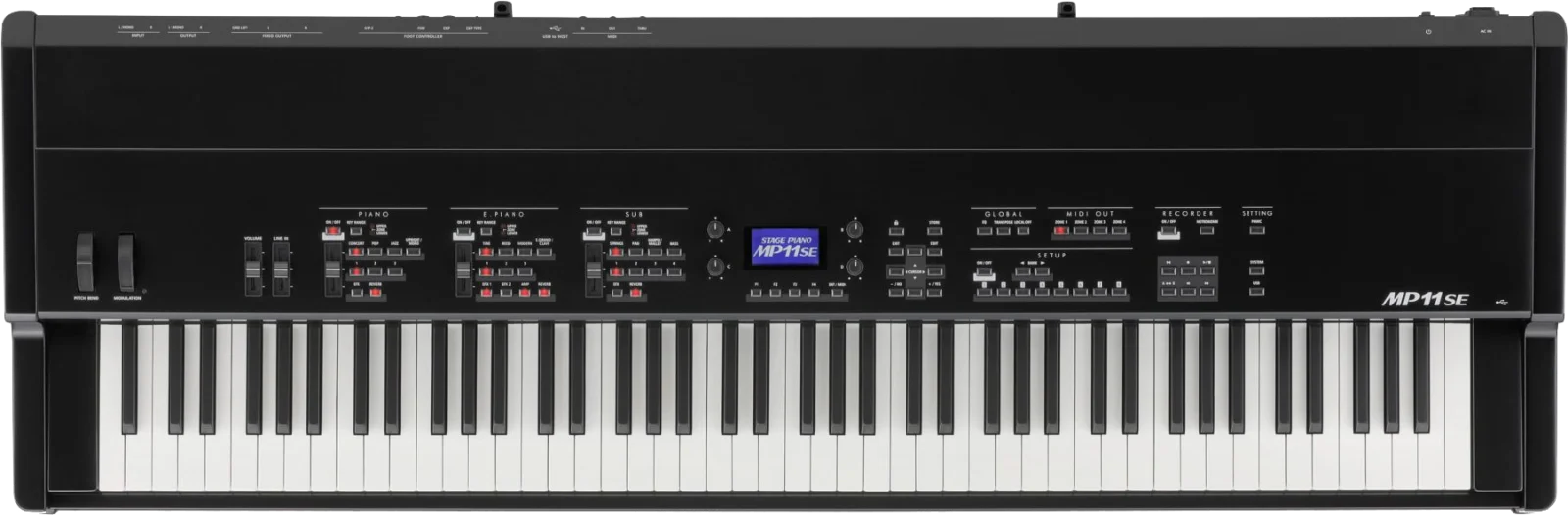Screen dimensions: 1568x515
Task: Click the LINE IN fader
Action: [282, 267]
